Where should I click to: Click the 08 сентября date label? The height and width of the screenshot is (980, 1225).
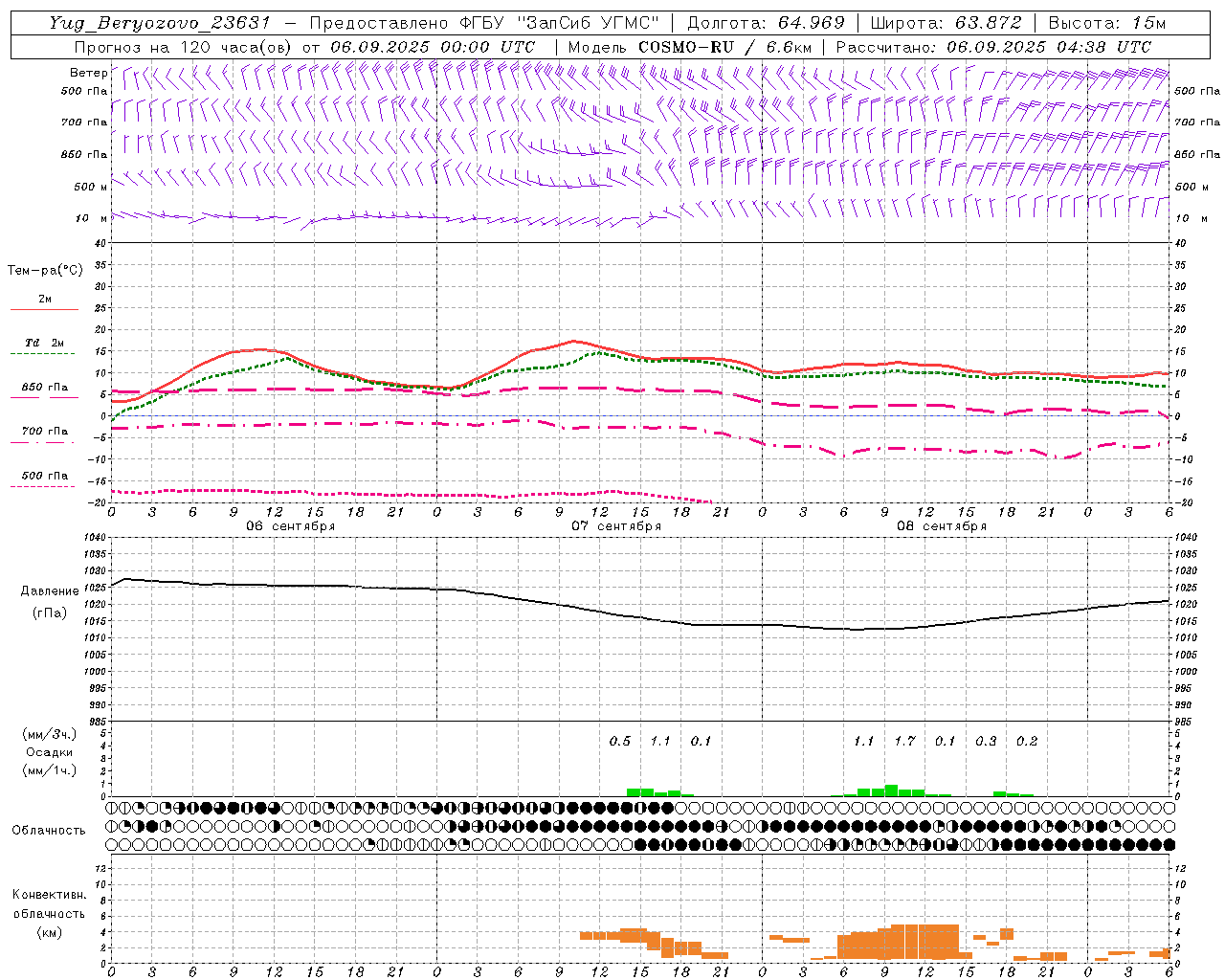(x=942, y=526)
